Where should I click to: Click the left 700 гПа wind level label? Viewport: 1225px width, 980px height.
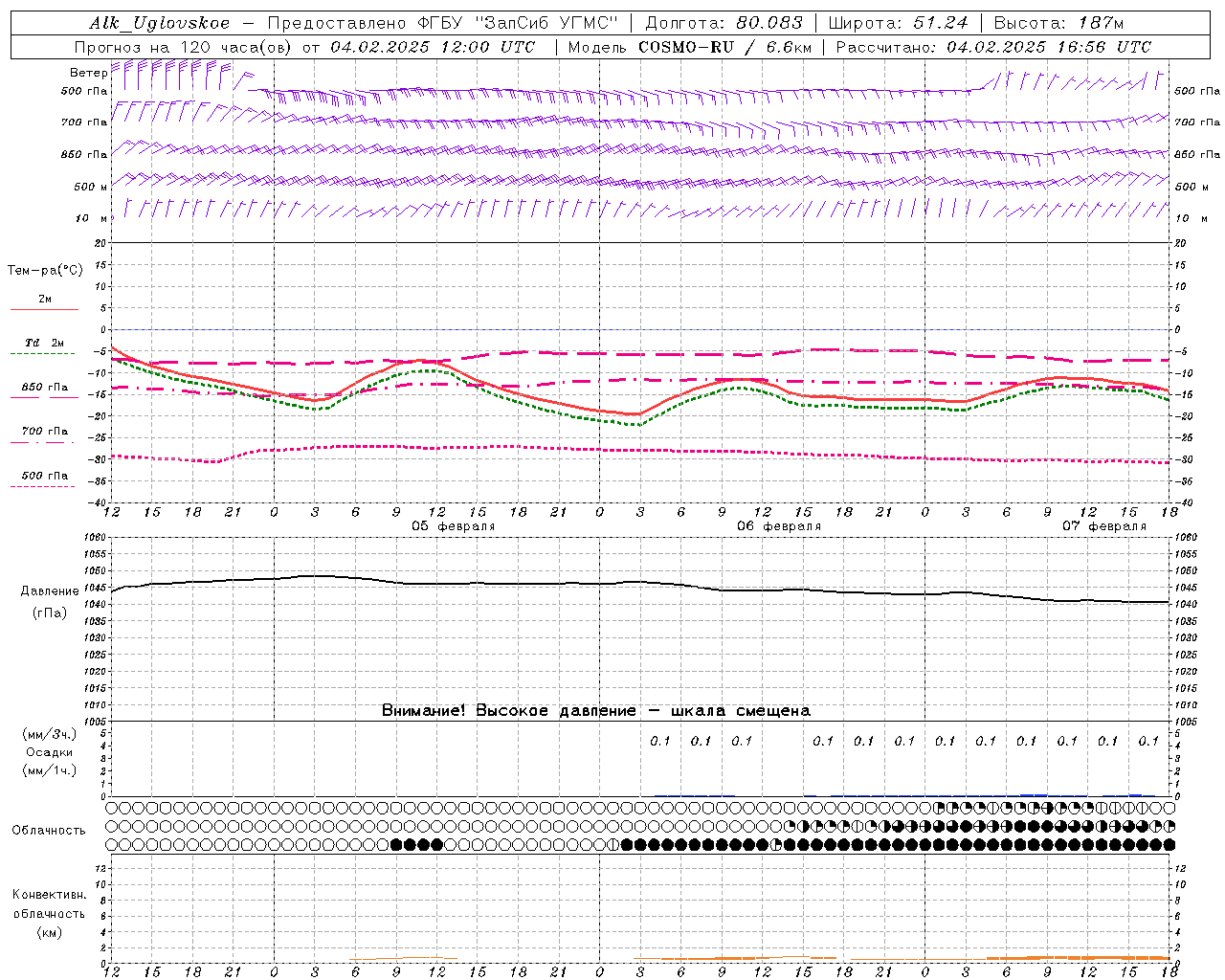(83, 122)
